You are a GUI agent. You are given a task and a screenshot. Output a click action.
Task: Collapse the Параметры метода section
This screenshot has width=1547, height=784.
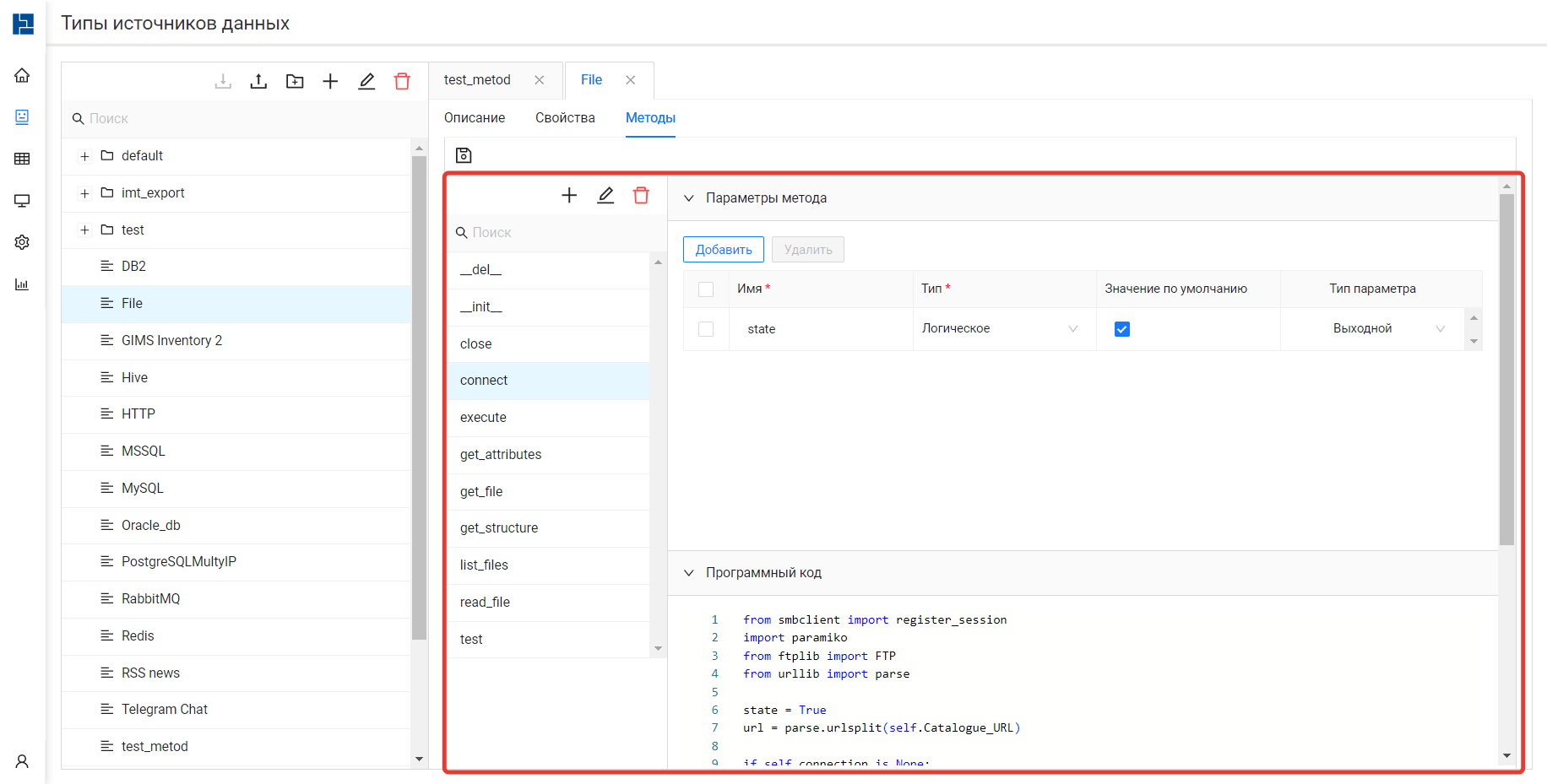(x=689, y=198)
